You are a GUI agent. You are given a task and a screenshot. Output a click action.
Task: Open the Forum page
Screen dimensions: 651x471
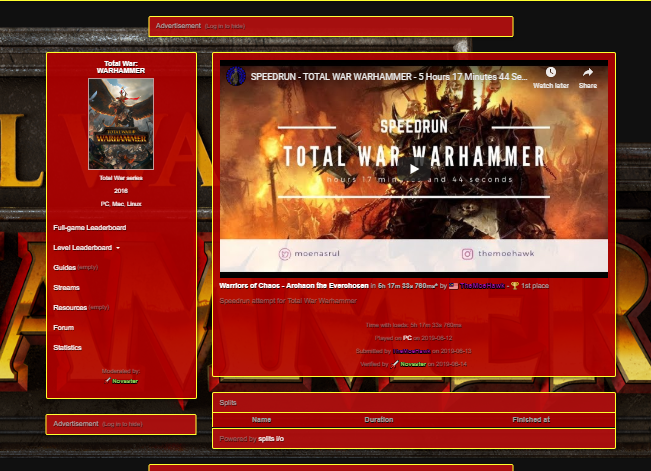tap(64, 328)
